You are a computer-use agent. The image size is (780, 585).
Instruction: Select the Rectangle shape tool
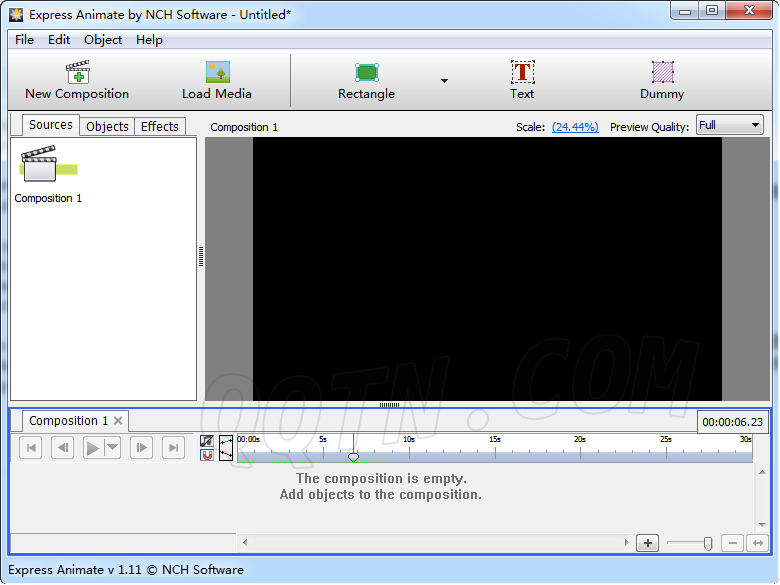(x=366, y=80)
